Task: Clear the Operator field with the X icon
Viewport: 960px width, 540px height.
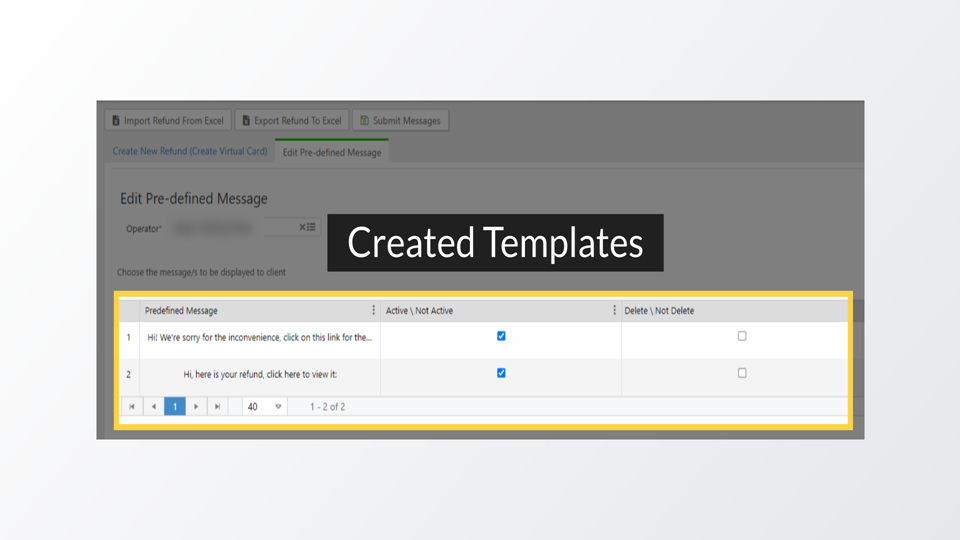Action: pos(302,227)
